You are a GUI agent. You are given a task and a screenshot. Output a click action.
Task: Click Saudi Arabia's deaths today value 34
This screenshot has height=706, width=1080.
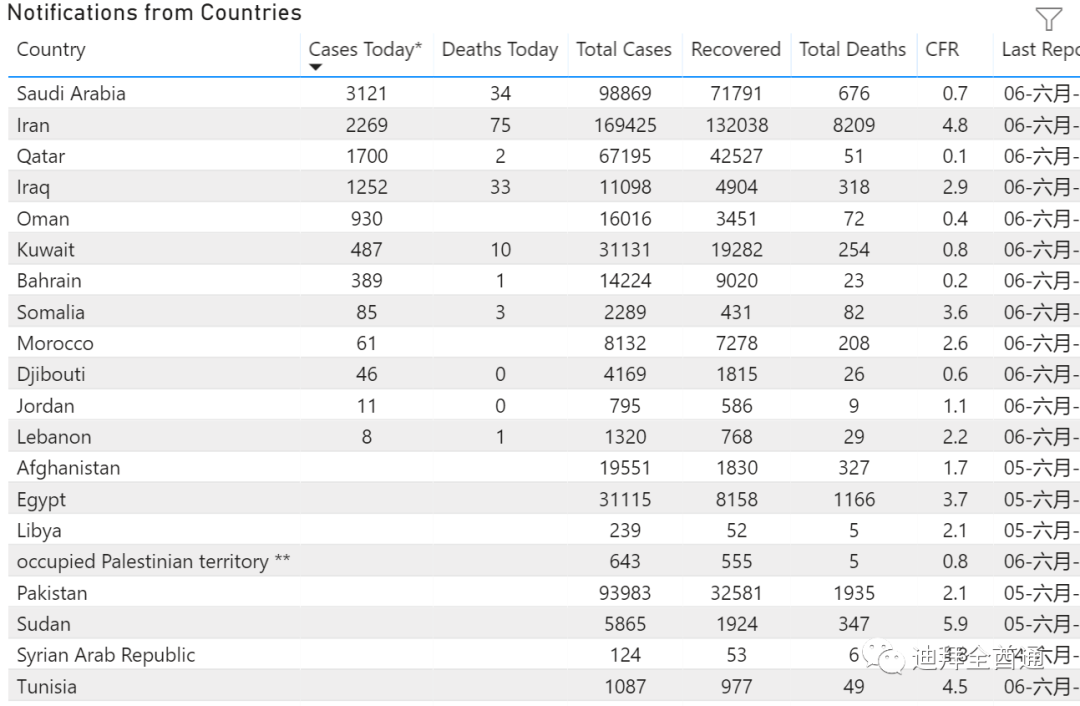click(x=500, y=94)
